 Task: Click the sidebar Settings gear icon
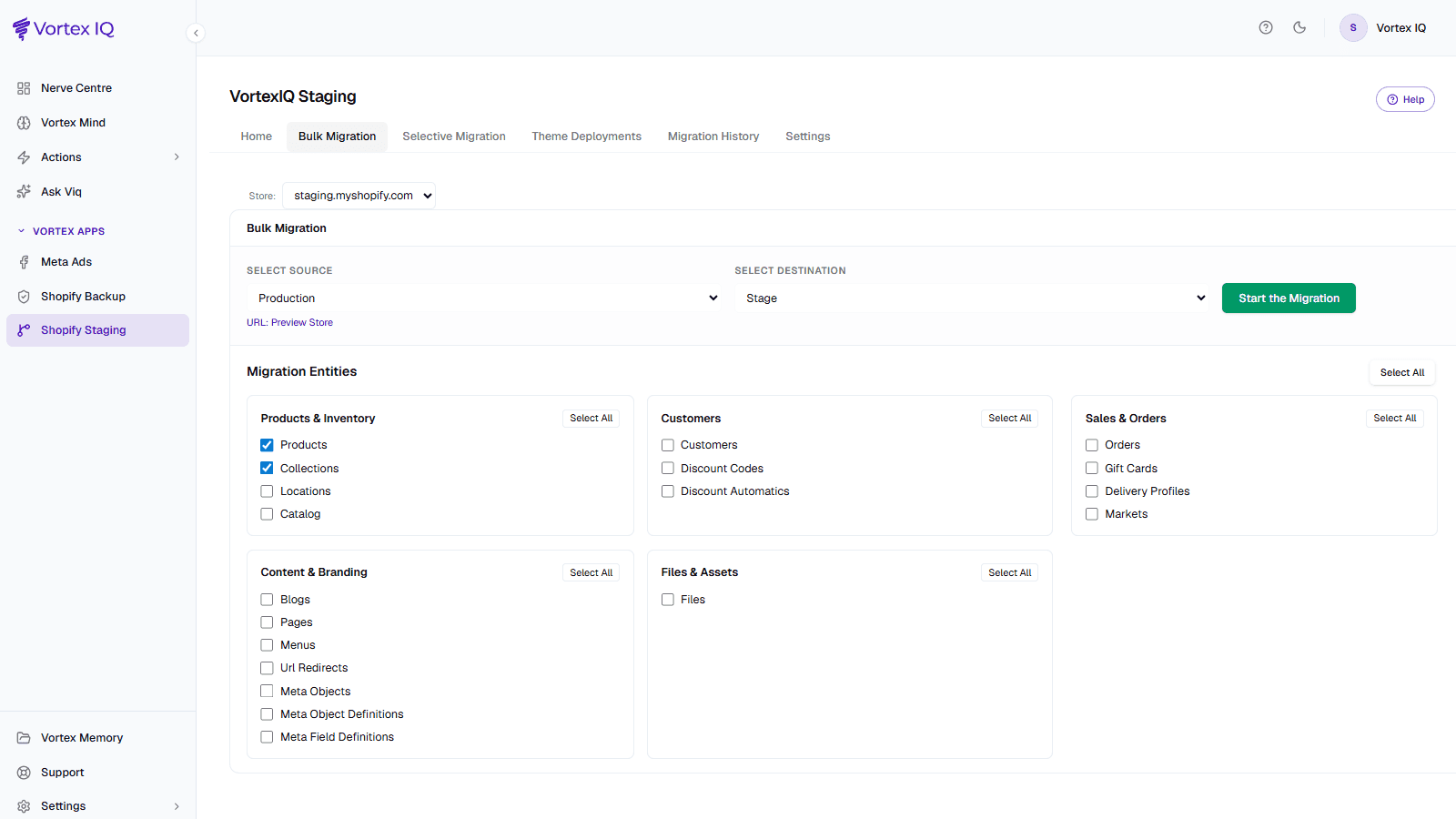click(24, 806)
